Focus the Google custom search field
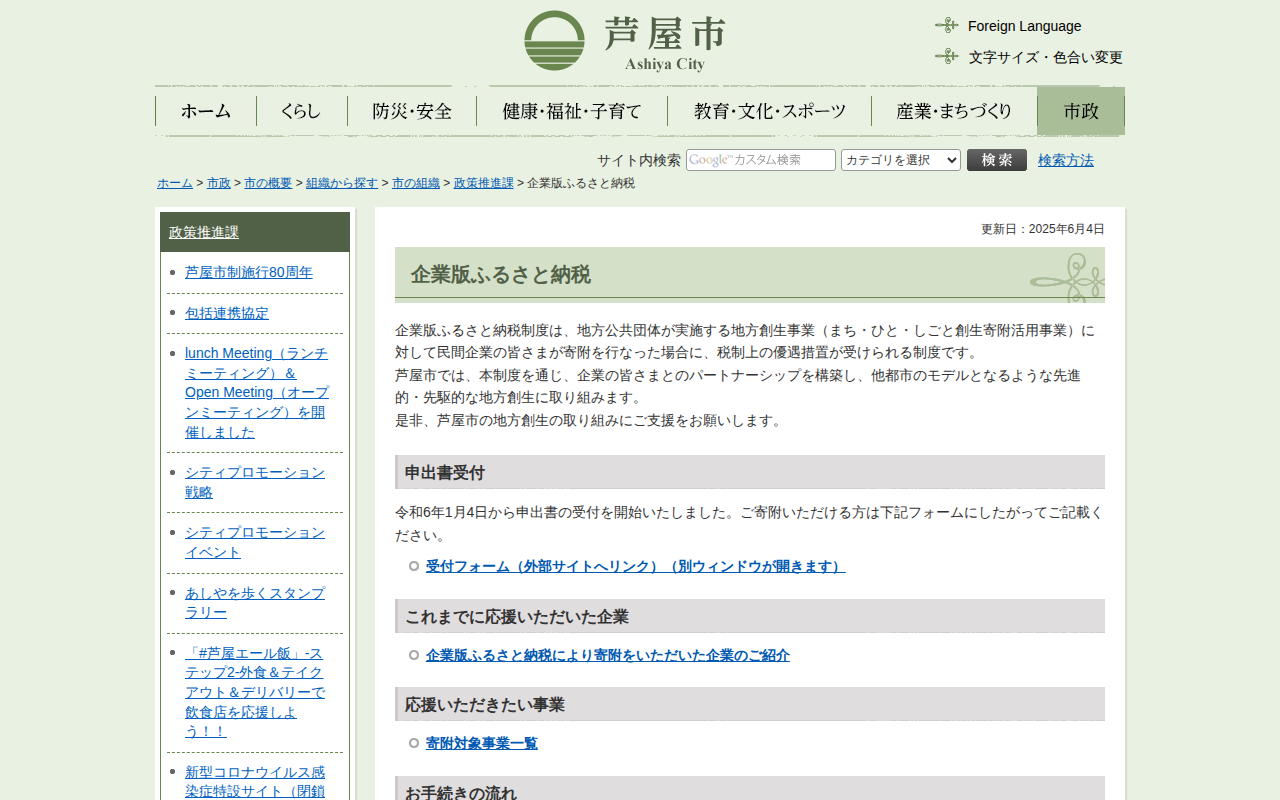The width and height of the screenshot is (1280, 800). 760,160
